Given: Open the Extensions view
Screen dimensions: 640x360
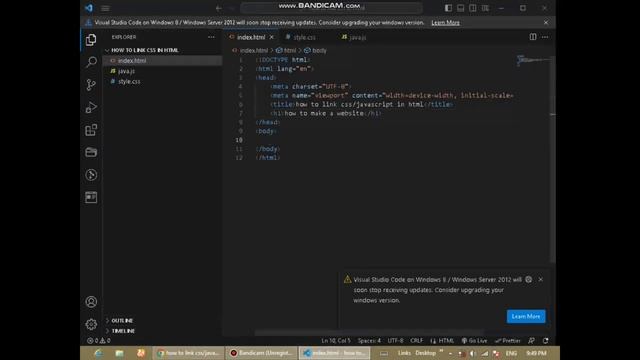Looking at the screenshot, I should click(x=91, y=130).
